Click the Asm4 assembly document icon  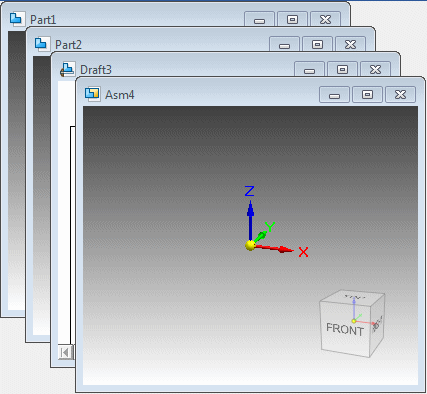[92, 94]
